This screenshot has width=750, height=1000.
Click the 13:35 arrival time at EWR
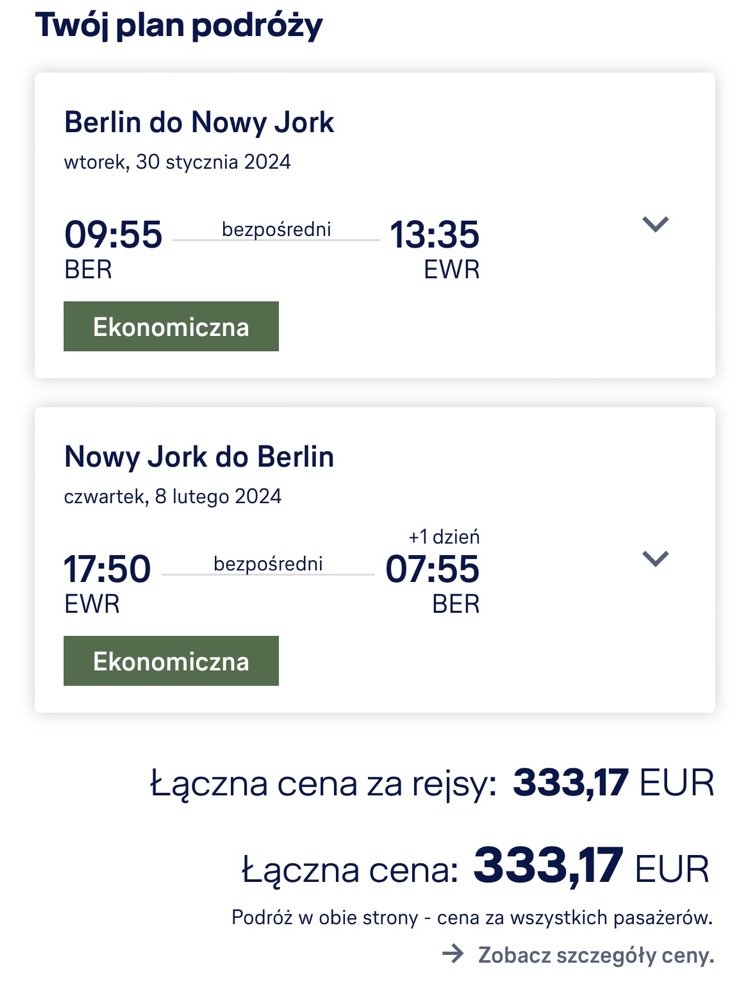click(x=434, y=234)
